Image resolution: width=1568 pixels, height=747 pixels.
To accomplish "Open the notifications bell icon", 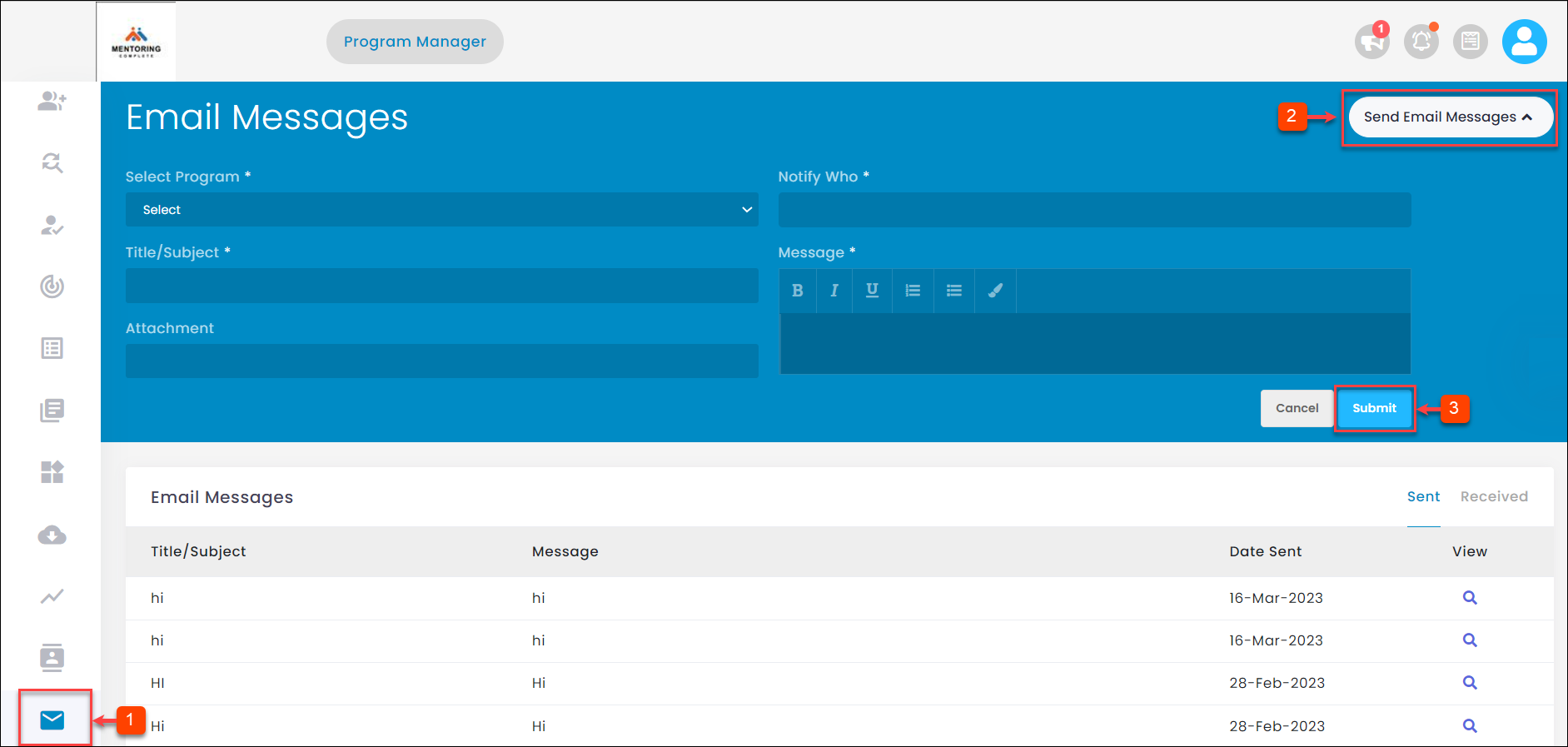I will [x=1421, y=42].
